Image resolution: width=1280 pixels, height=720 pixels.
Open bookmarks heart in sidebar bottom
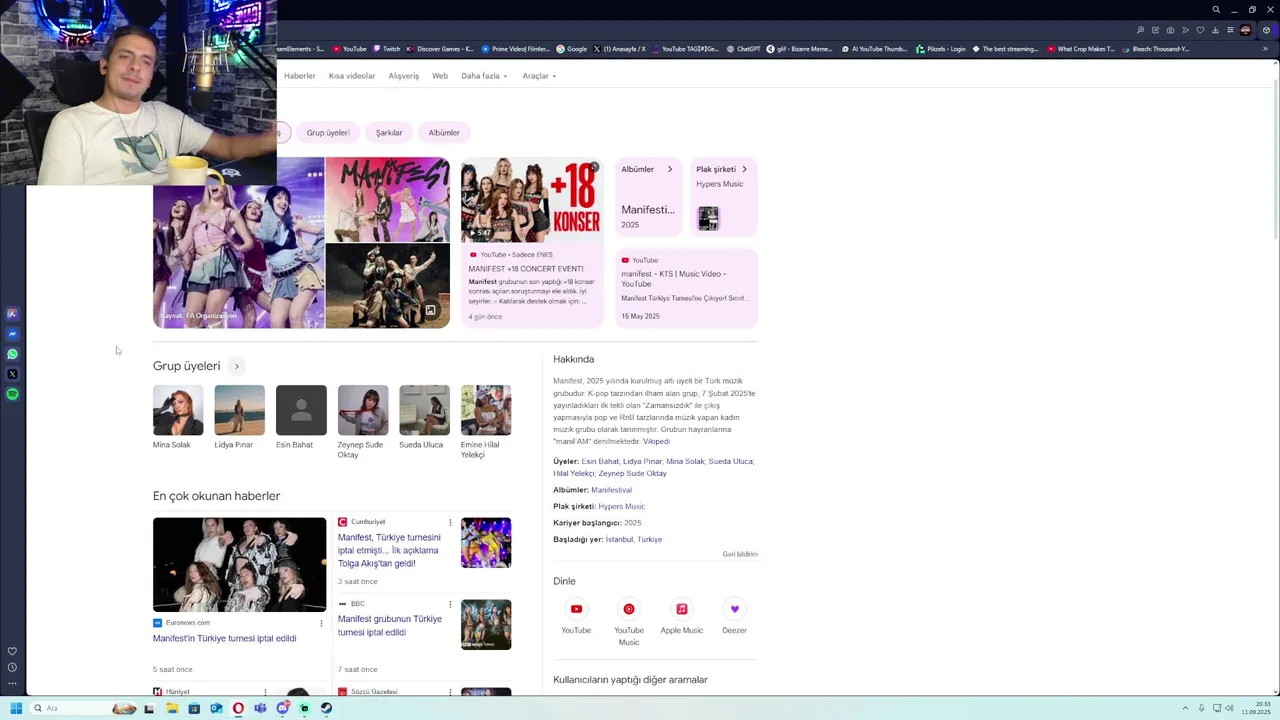[12, 651]
